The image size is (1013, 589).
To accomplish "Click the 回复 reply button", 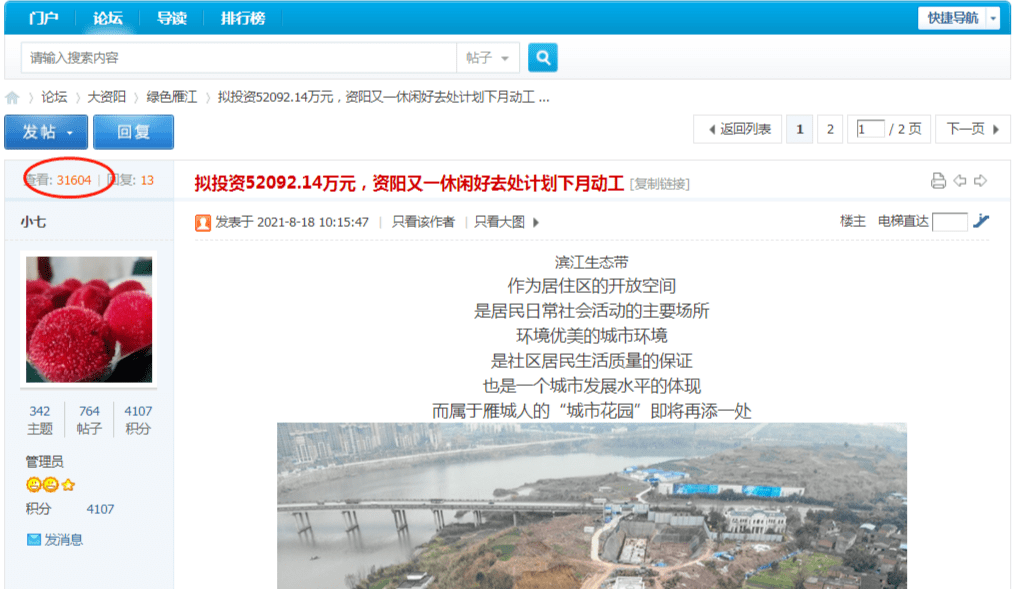I will [x=133, y=131].
